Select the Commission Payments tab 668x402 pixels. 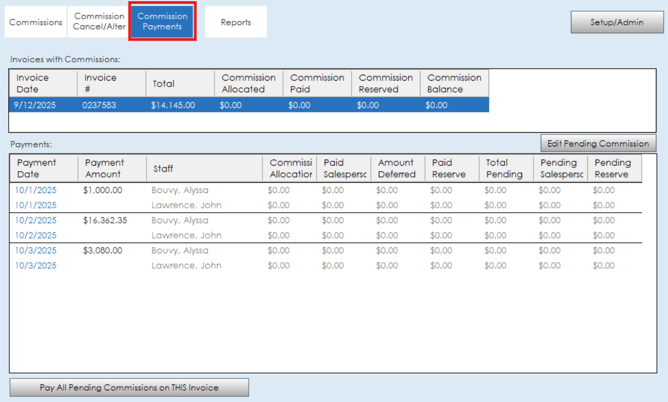point(162,22)
